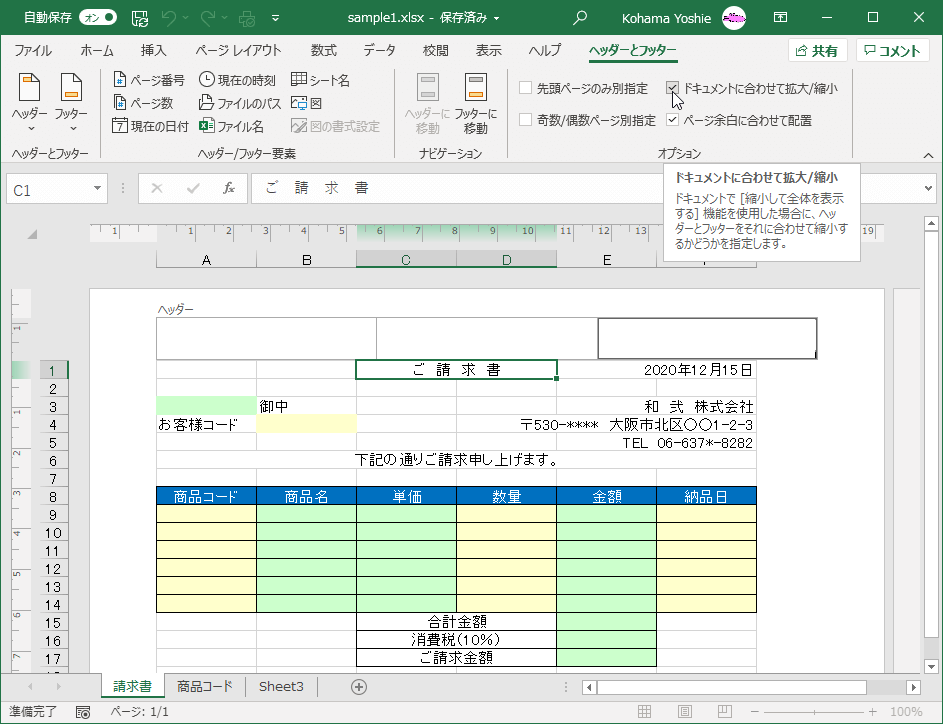
Task: Enable 奇数/偶数ページ別指定 option
Action: [525, 118]
